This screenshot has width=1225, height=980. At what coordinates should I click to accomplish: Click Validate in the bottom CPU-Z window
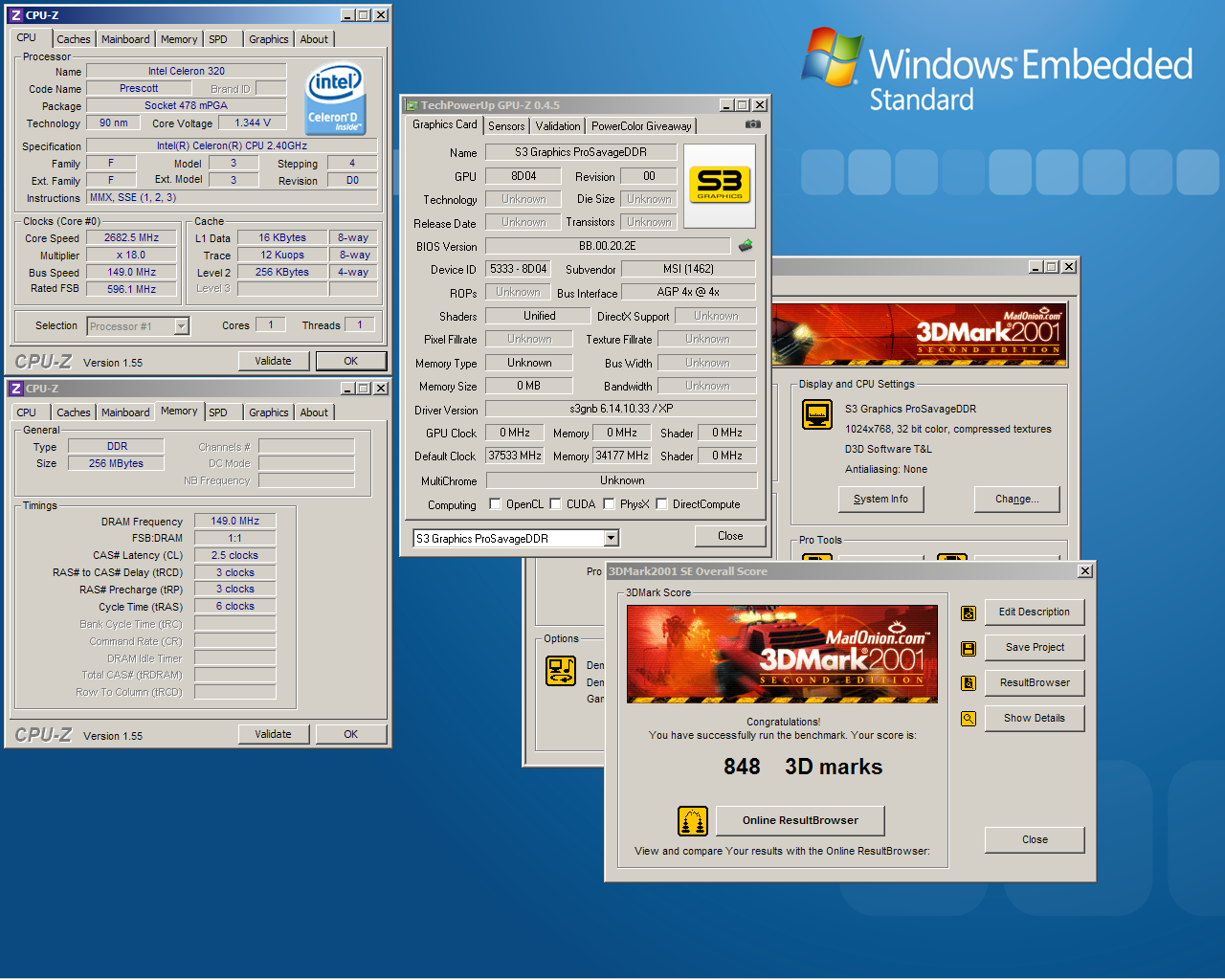pyautogui.click(x=274, y=734)
